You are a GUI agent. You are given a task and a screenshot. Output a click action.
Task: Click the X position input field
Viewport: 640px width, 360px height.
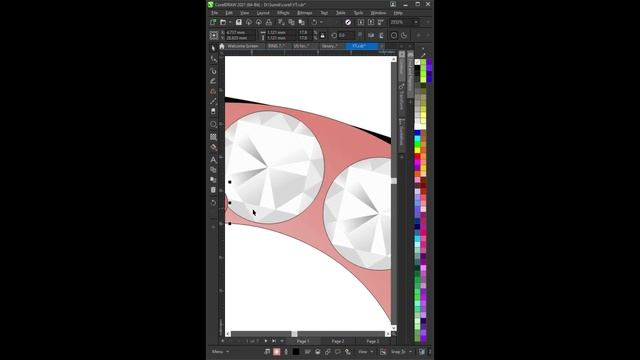pos(239,33)
